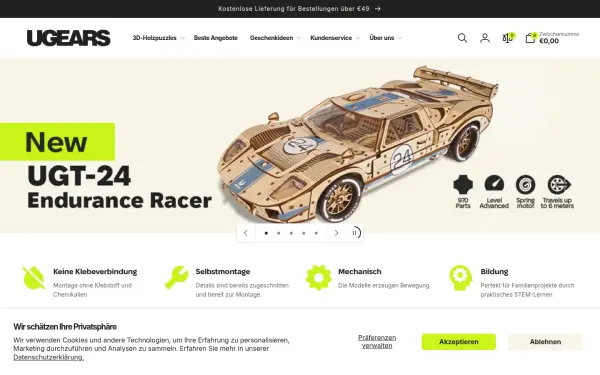Open Beste Angebote page
Image resolution: width=600 pixels, height=375 pixels.
click(216, 38)
